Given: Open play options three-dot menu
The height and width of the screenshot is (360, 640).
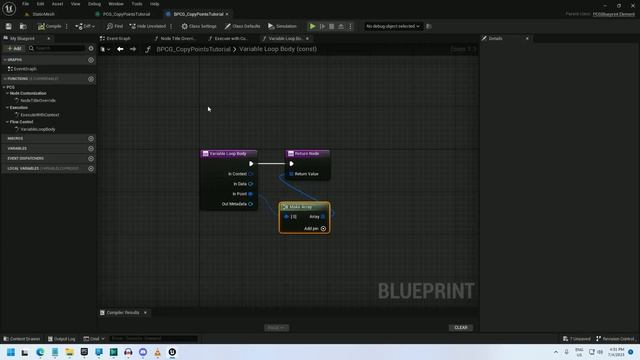Looking at the screenshot, I should [x=350, y=26].
